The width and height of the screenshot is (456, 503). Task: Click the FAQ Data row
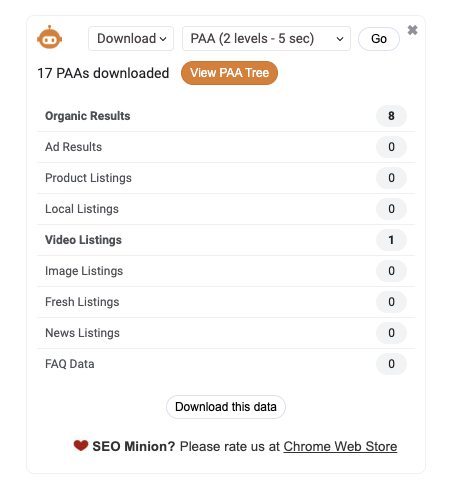(226, 364)
